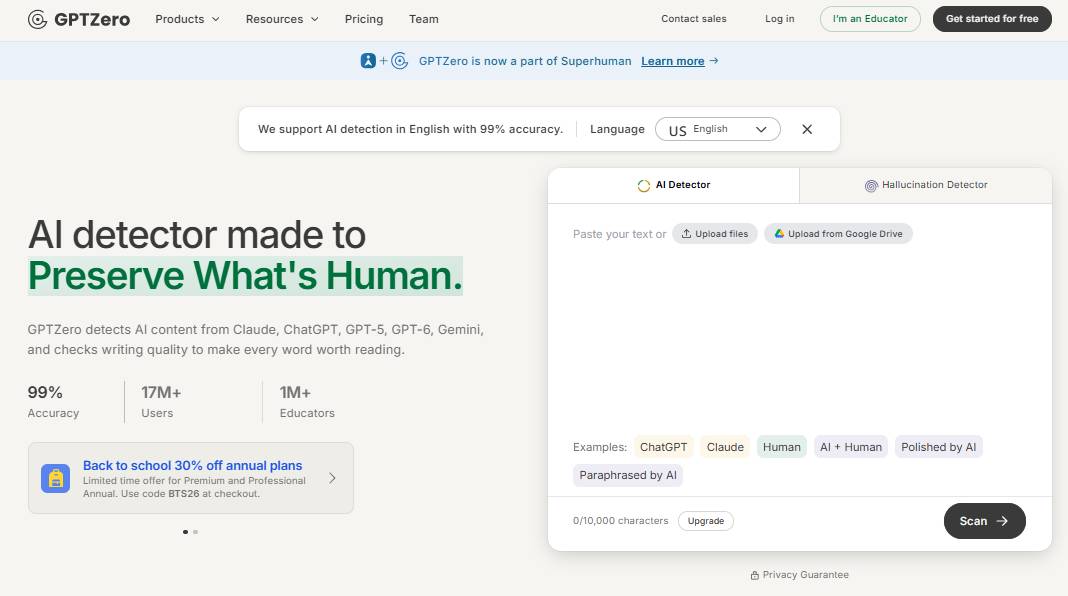Click the lock icon beside Privacy Guarantee
1068x596 pixels.
click(755, 576)
